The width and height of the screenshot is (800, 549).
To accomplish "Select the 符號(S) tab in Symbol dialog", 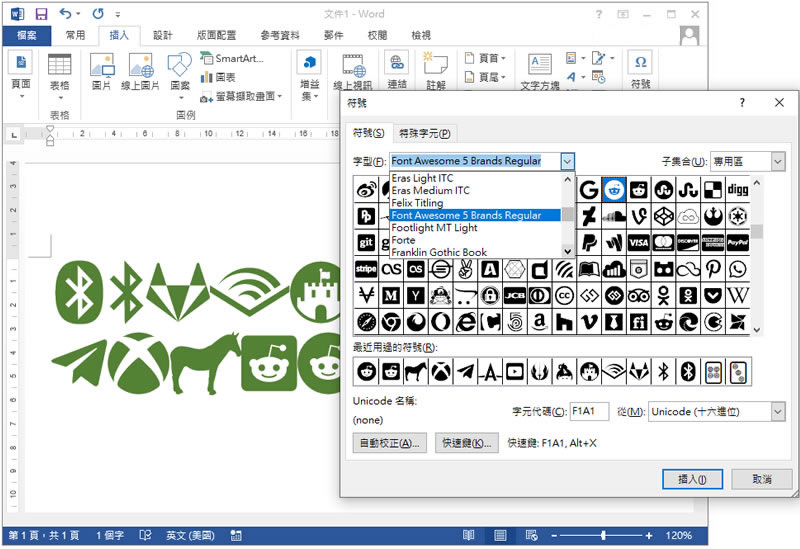I will click(368, 133).
